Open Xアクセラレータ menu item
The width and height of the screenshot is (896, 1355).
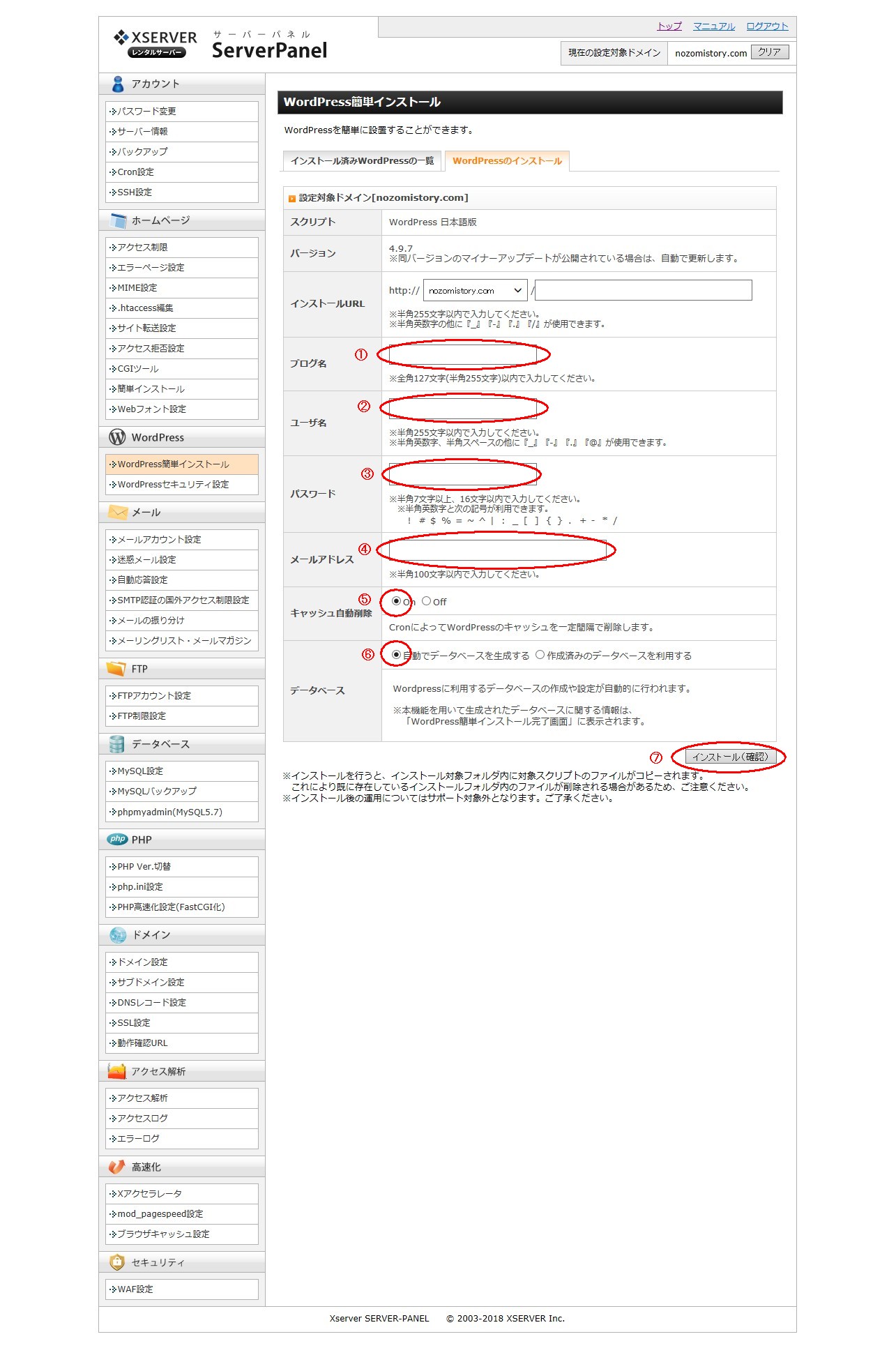[x=181, y=1193]
